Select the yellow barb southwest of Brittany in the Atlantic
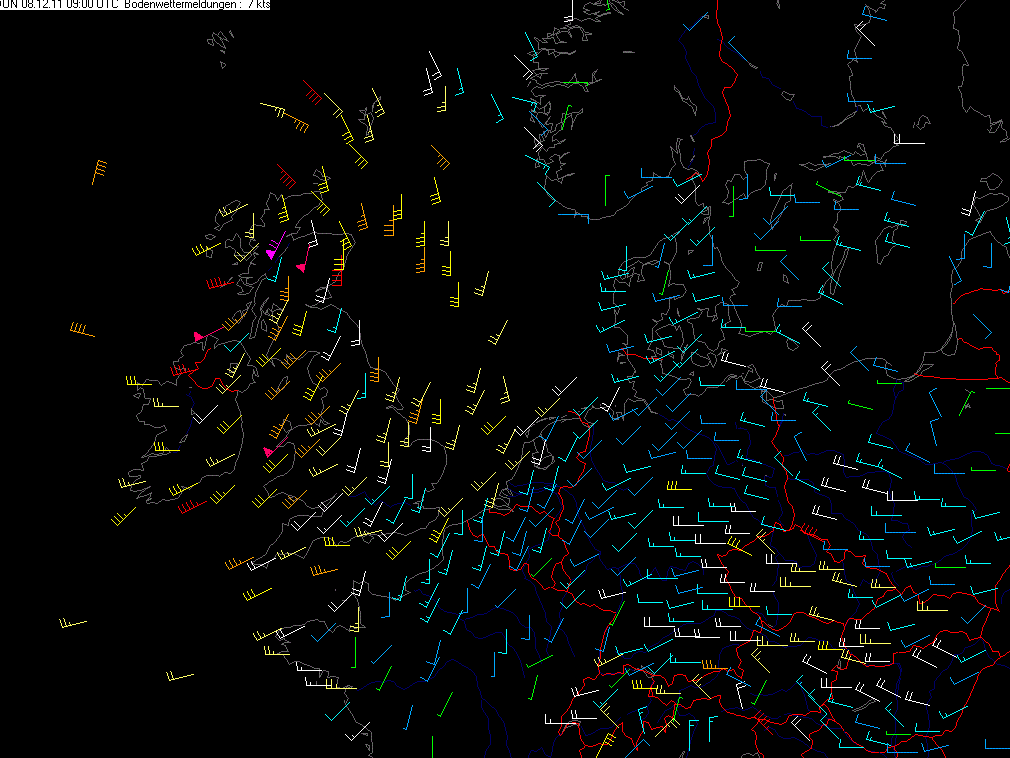The image size is (1010, 758). (x=180, y=676)
